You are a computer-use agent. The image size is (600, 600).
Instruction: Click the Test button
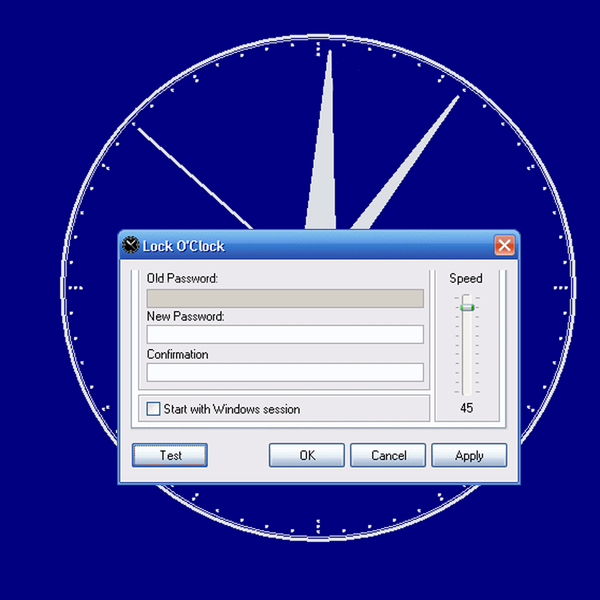point(170,455)
